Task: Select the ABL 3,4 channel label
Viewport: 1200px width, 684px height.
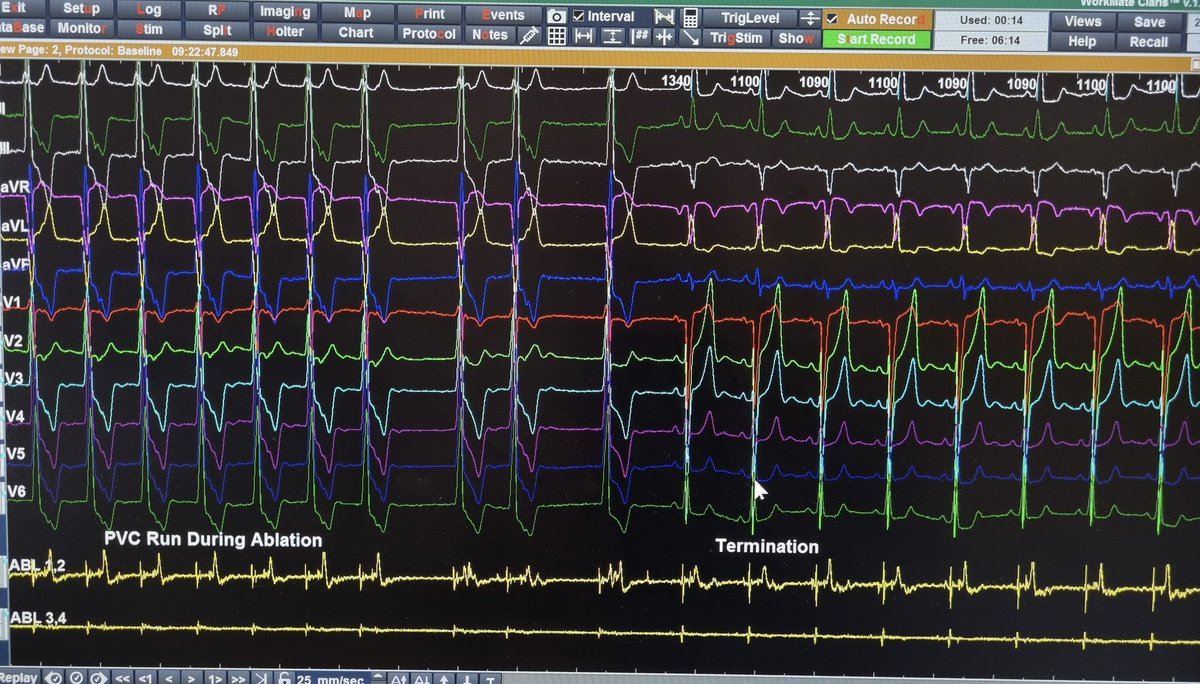Action: point(36,619)
